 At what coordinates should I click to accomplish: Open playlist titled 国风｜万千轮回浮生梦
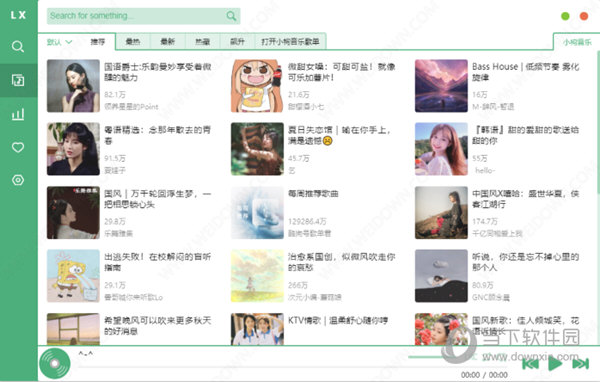[x=158, y=199]
